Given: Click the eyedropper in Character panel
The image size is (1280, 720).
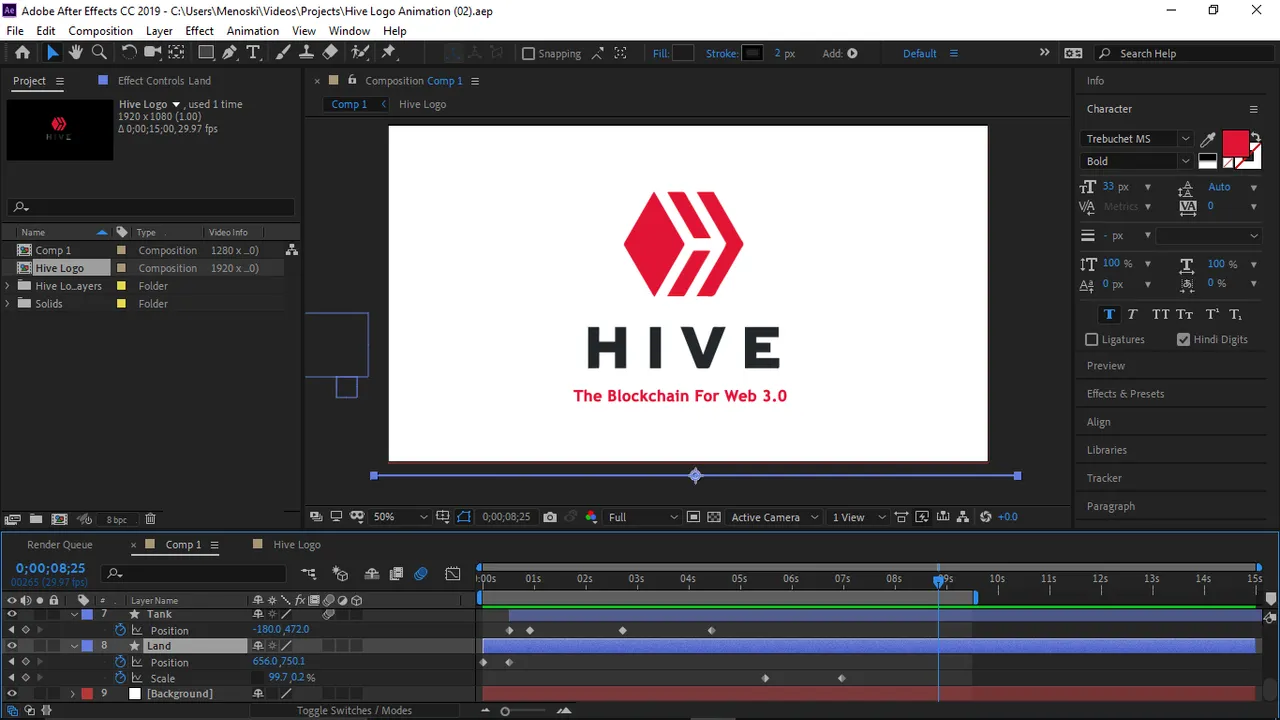Looking at the screenshot, I should (x=1208, y=140).
